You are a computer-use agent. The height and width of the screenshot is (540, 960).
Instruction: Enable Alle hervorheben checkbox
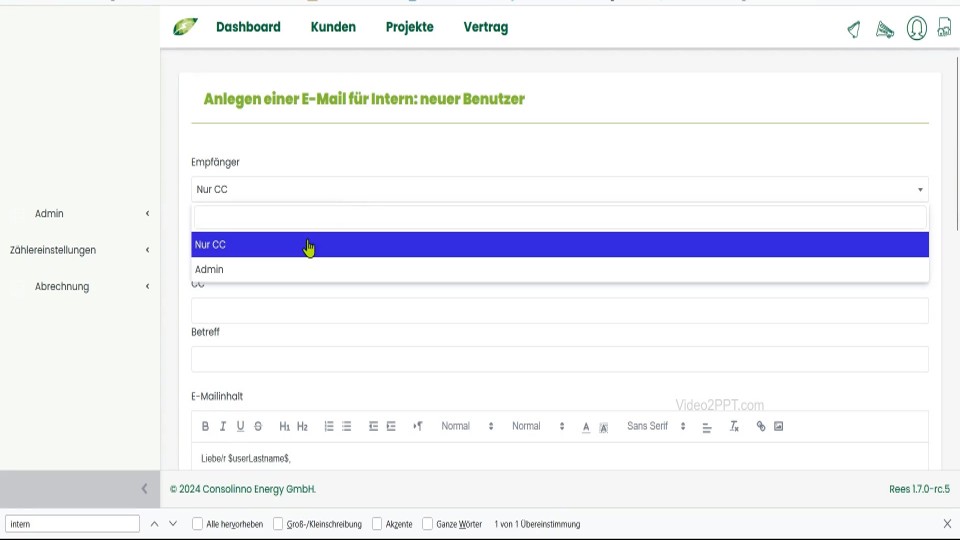pos(197,524)
